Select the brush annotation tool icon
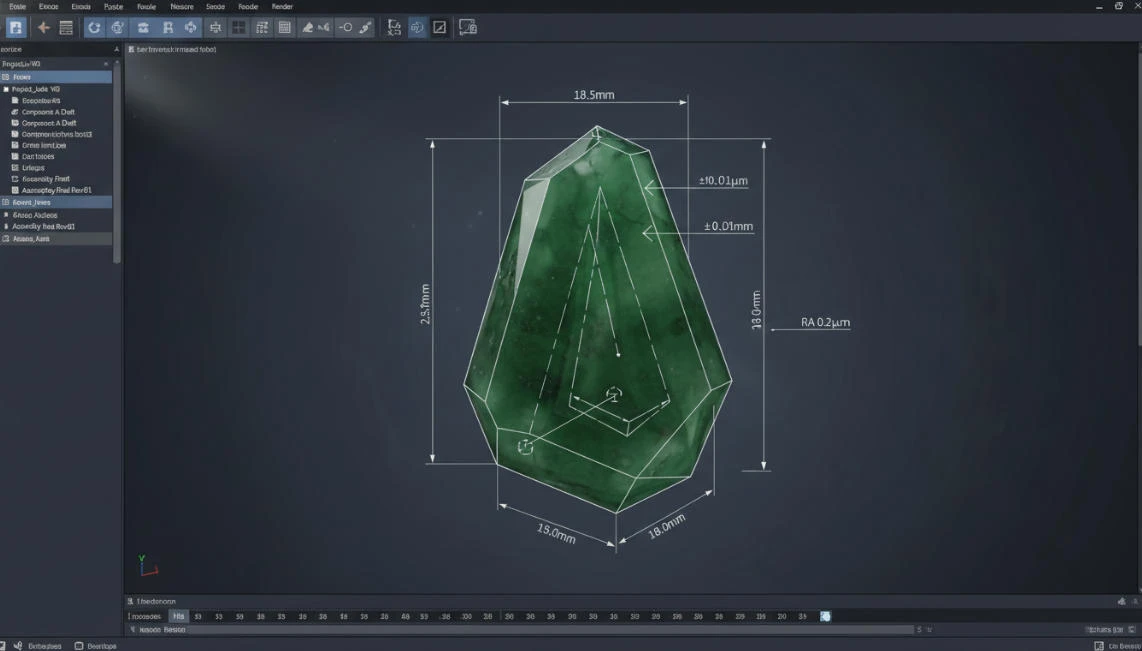The width and height of the screenshot is (1142, 651). [307, 27]
